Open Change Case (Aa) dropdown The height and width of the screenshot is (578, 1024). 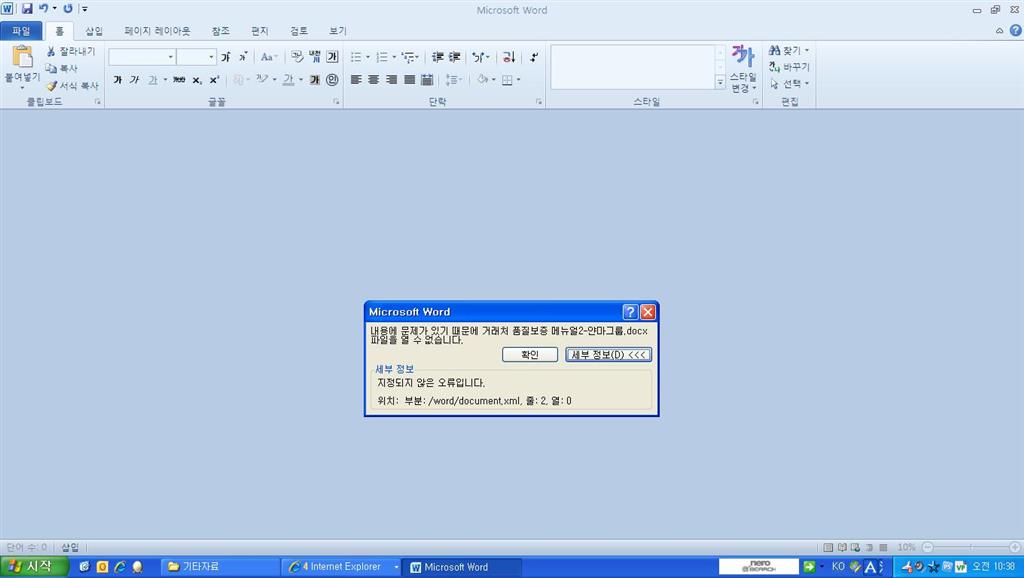268,57
